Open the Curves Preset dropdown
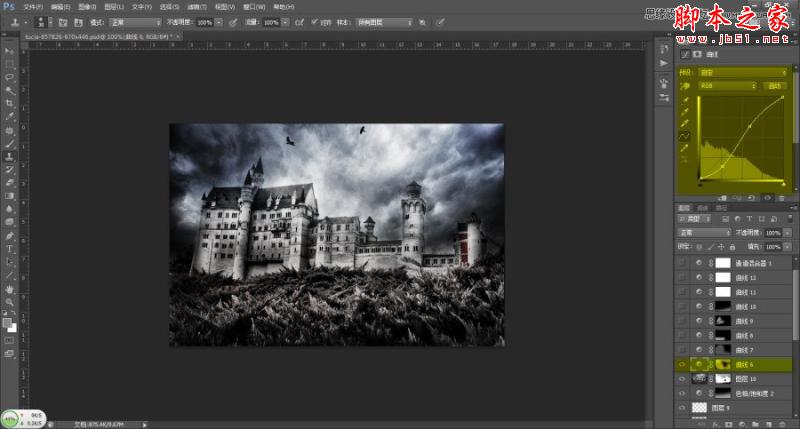This screenshot has width=800, height=429. (x=742, y=73)
